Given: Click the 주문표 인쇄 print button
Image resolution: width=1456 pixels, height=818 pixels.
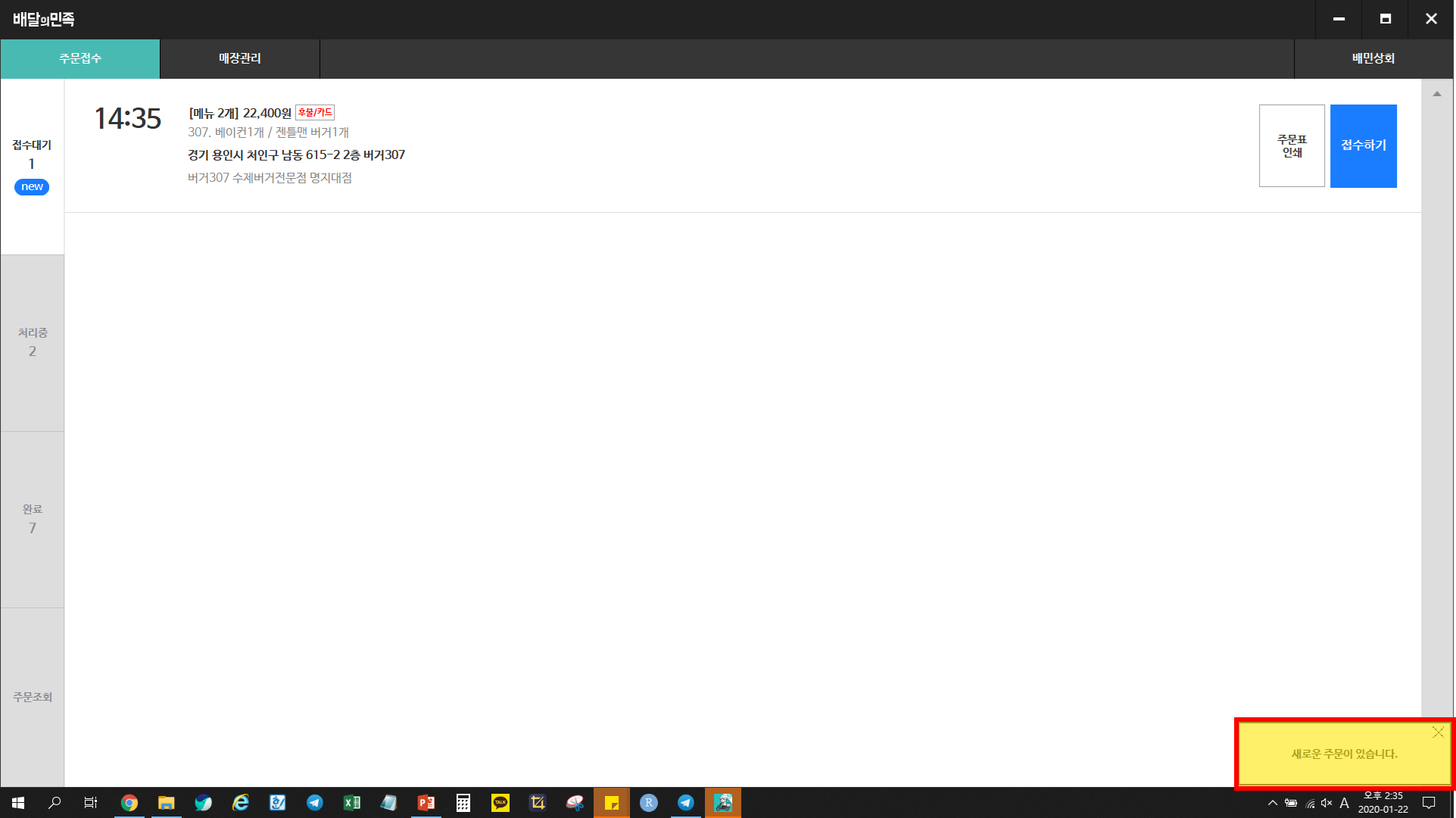Looking at the screenshot, I should tap(1292, 145).
